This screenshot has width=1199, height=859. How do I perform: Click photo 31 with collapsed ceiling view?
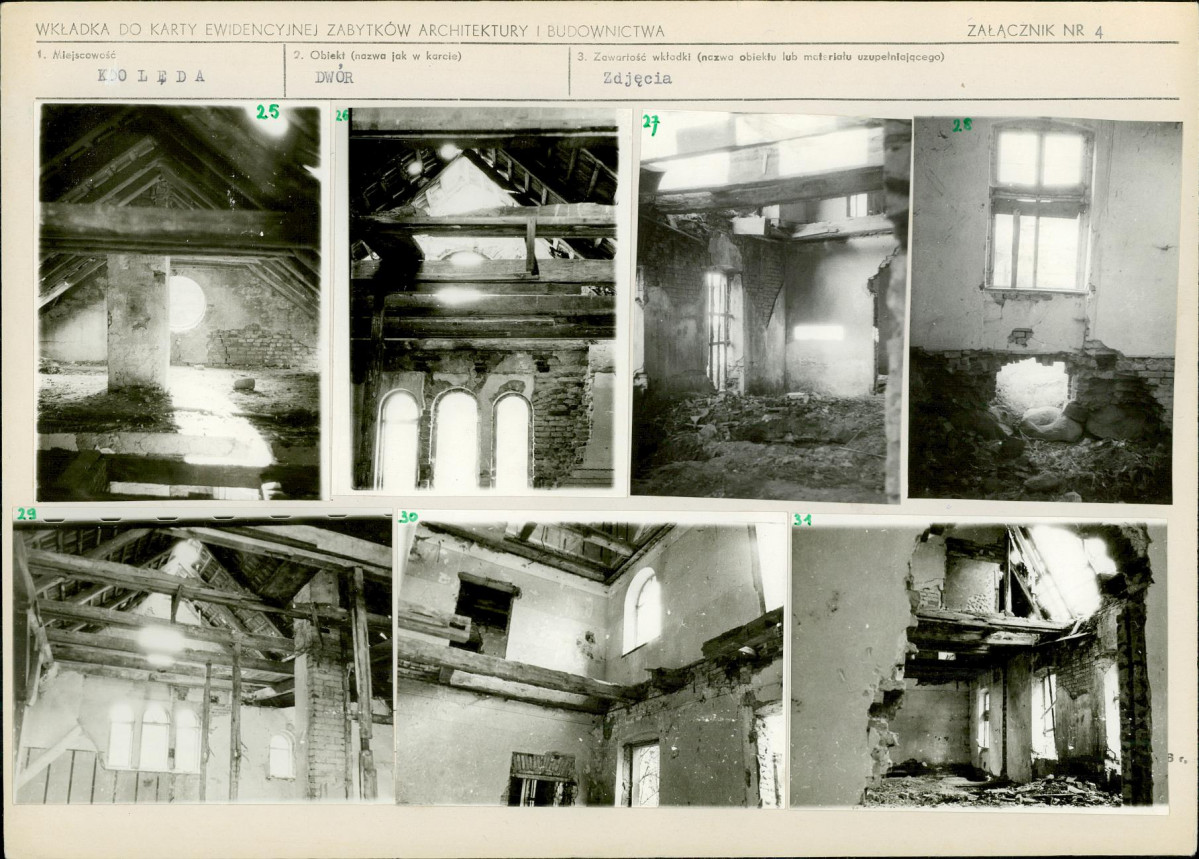pos(980,665)
